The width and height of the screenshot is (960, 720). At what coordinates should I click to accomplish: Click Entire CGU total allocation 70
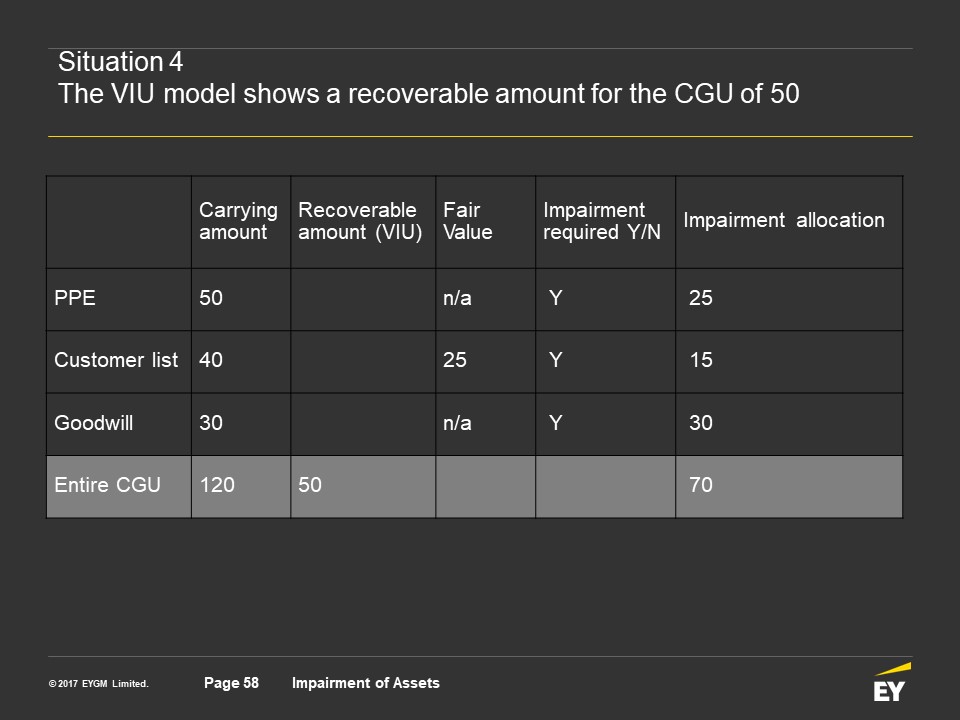[x=701, y=485]
